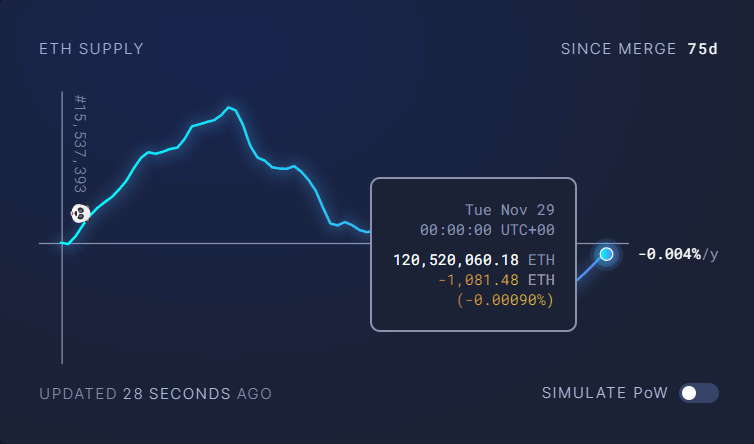Click the start of the supply line at merge
Screen dimensions: 754x444
tap(64, 243)
